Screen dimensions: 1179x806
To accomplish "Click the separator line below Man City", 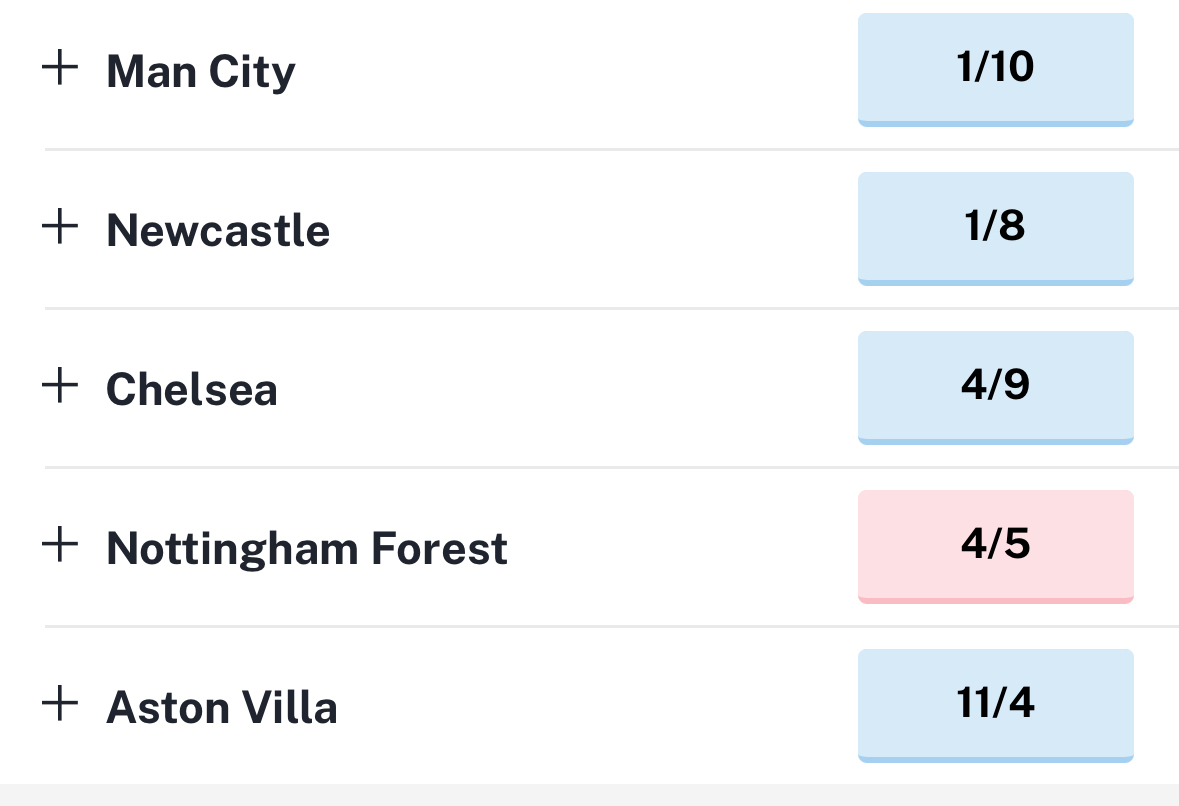I will tap(611, 150).
